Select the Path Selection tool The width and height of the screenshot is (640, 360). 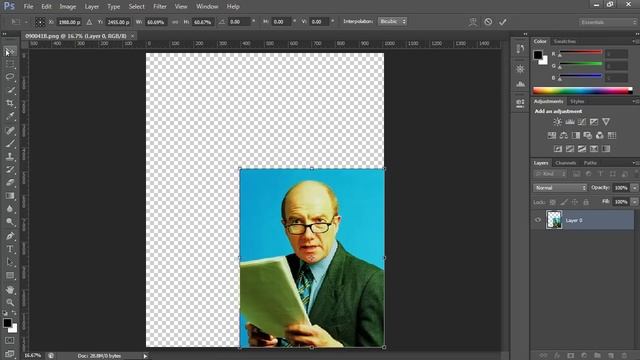(x=10, y=262)
